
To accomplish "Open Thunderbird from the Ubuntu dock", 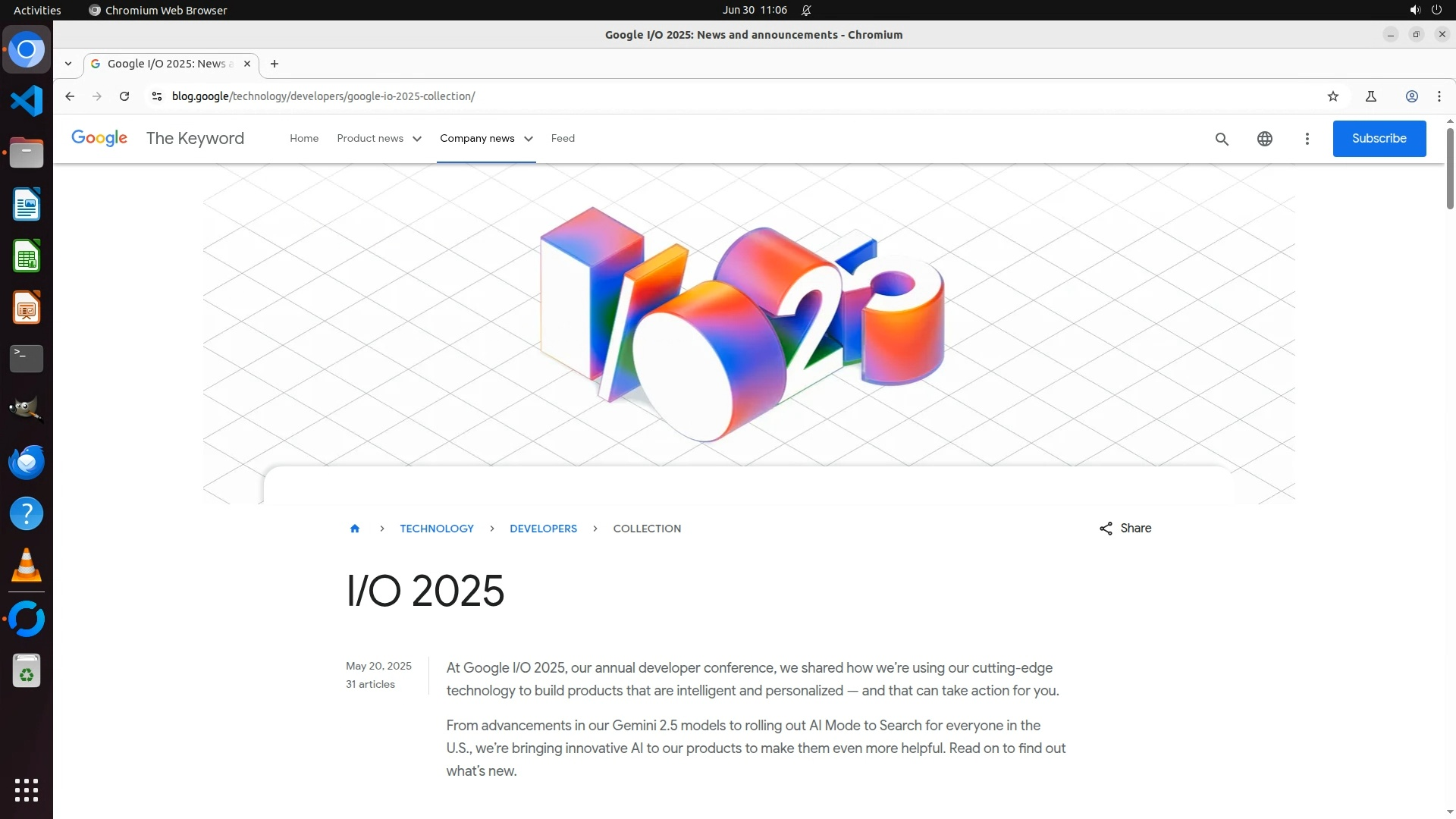I will click(27, 462).
